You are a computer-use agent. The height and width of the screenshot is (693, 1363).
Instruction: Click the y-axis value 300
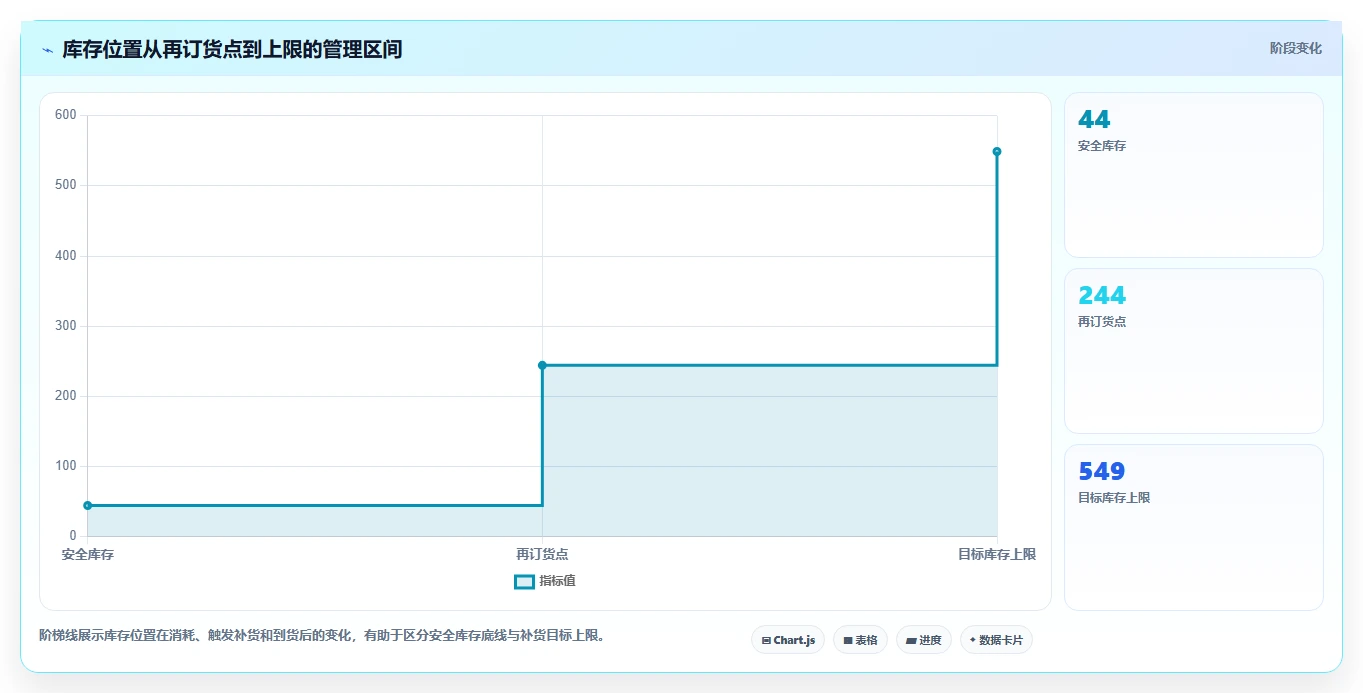point(66,326)
